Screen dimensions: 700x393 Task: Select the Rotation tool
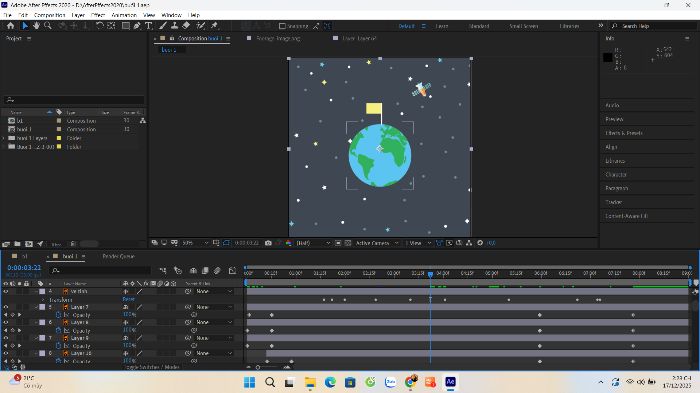point(100,26)
